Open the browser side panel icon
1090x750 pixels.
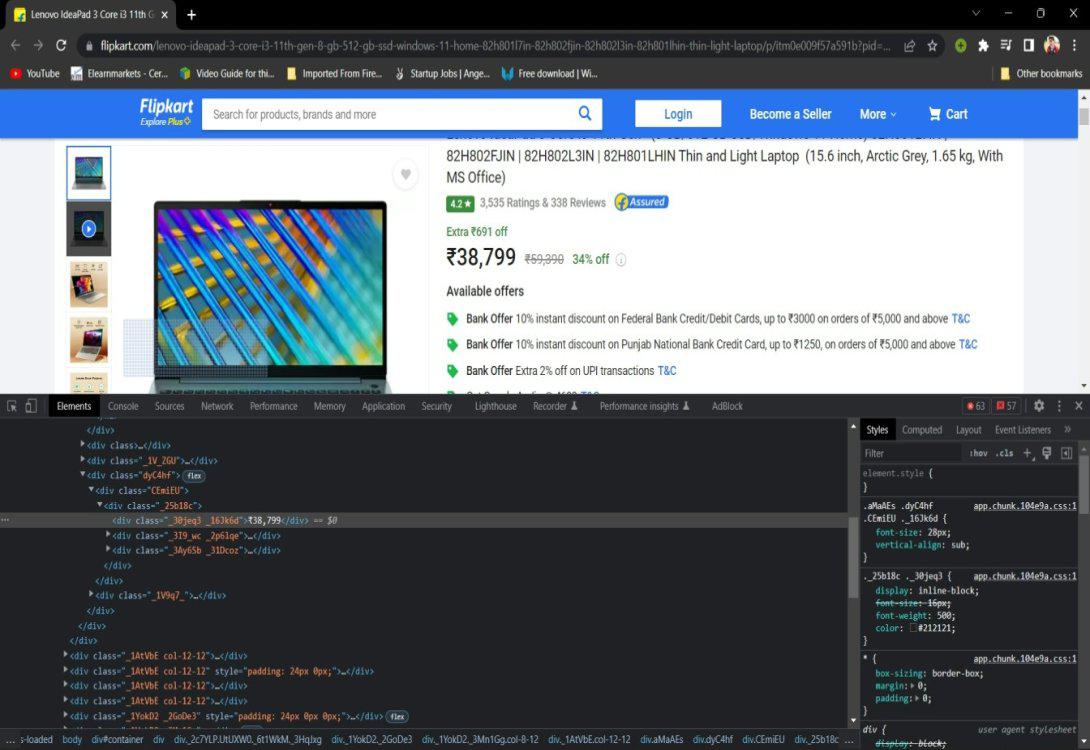click(1029, 46)
